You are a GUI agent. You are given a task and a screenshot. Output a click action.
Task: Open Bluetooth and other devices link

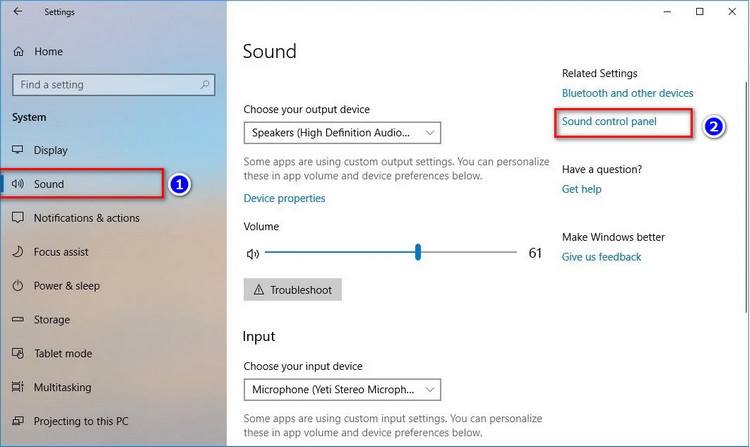[627, 93]
